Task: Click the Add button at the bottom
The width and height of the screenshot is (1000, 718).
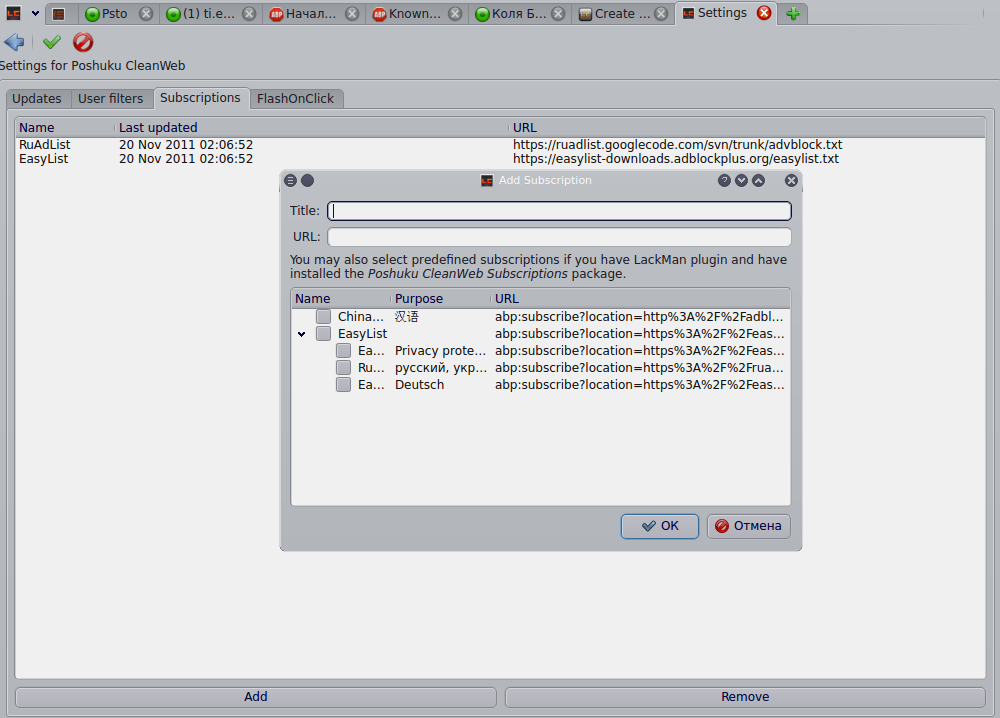Action: (256, 697)
